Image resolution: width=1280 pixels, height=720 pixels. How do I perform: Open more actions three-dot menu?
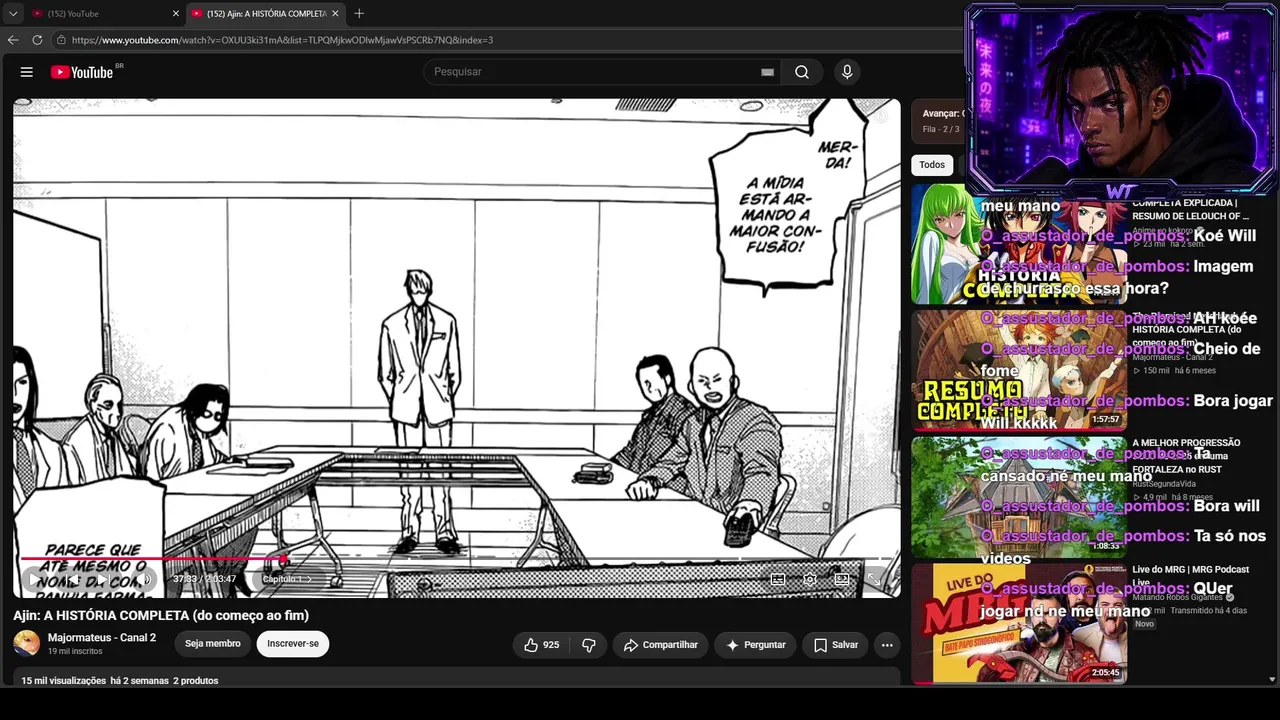(887, 645)
